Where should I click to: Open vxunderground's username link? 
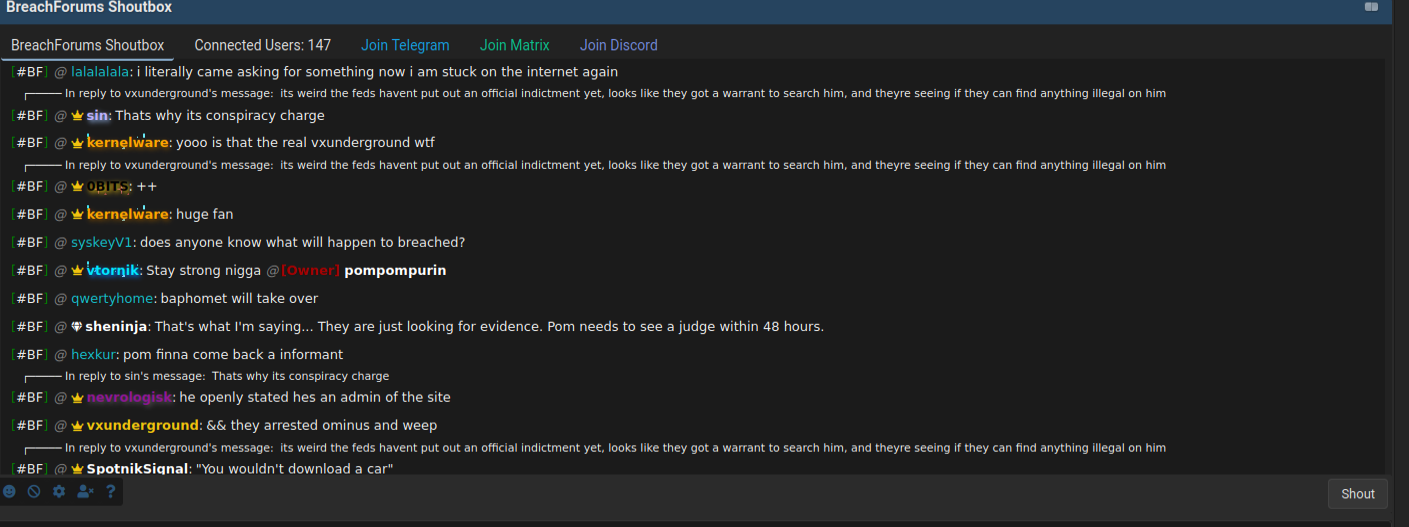(142, 426)
